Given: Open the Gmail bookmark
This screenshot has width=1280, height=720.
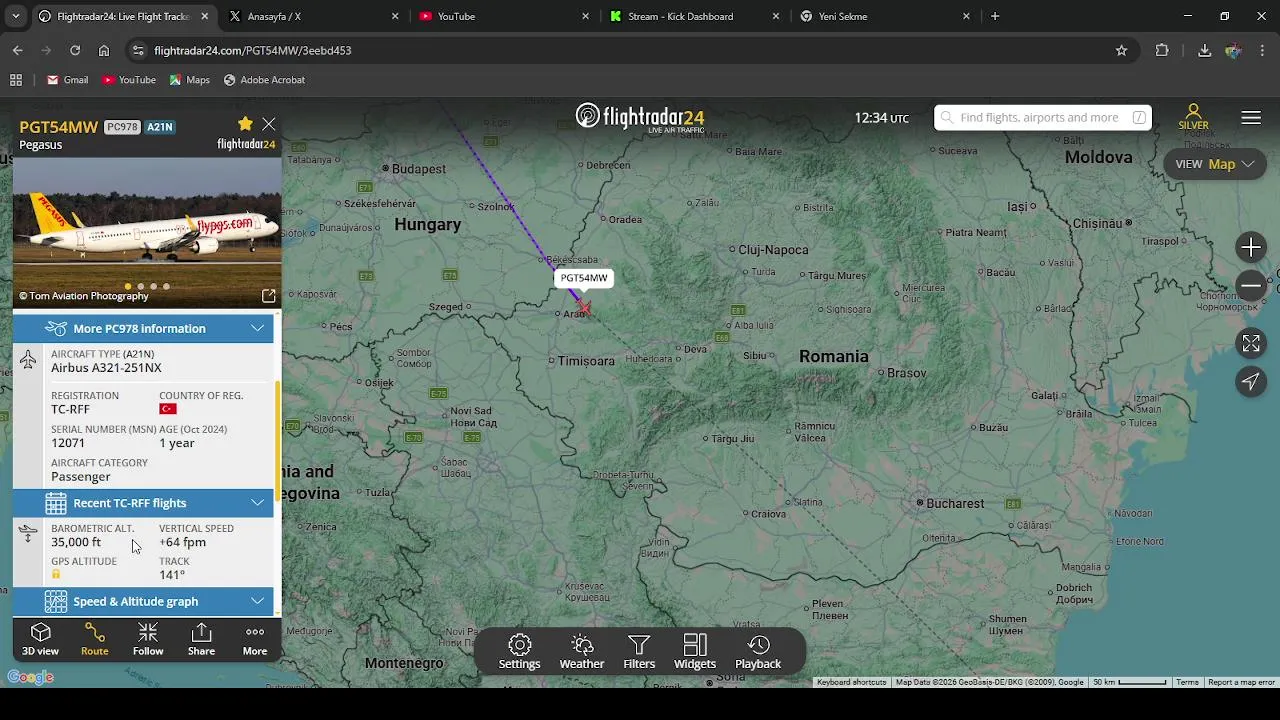Looking at the screenshot, I should tap(67, 80).
